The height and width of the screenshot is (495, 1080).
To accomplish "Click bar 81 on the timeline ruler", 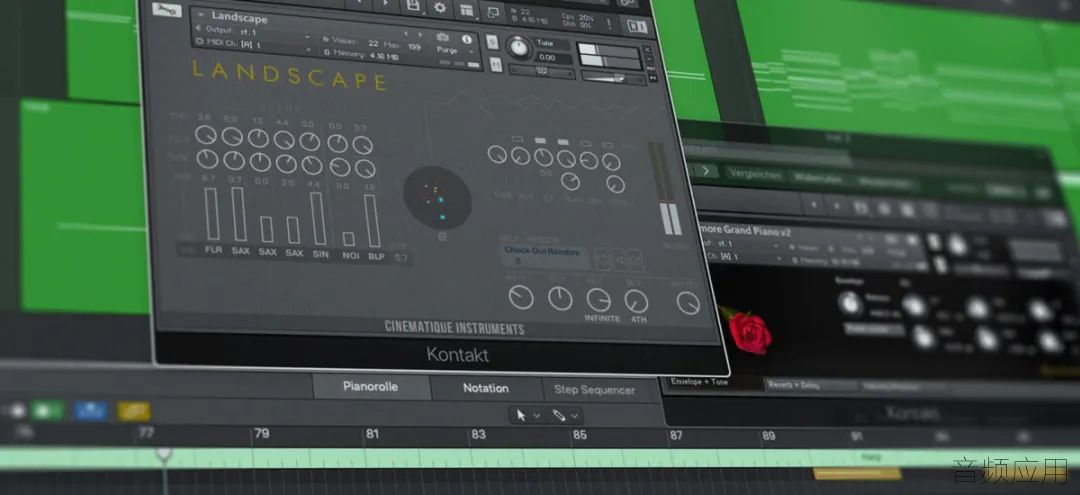I will (372, 434).
